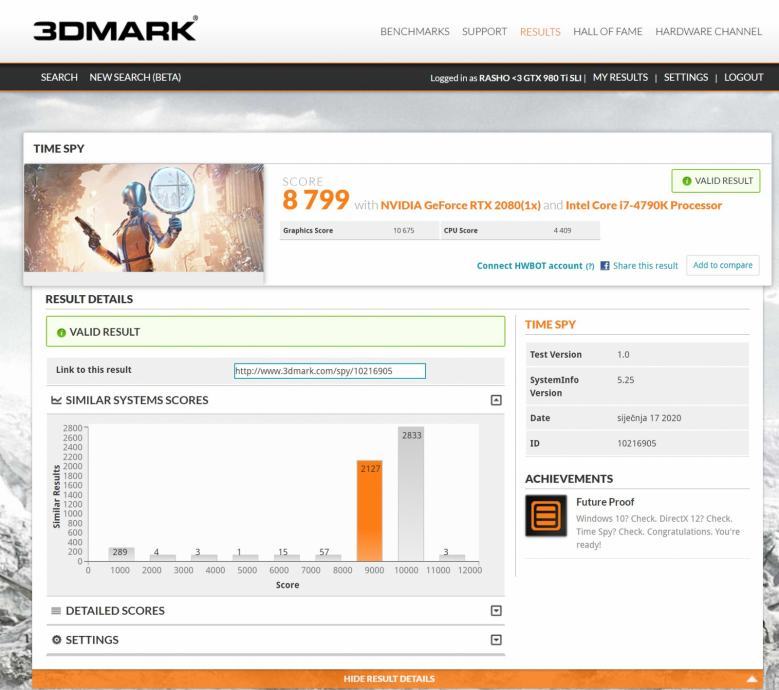Click the CPU Score value 4 409

pos(562,230)
